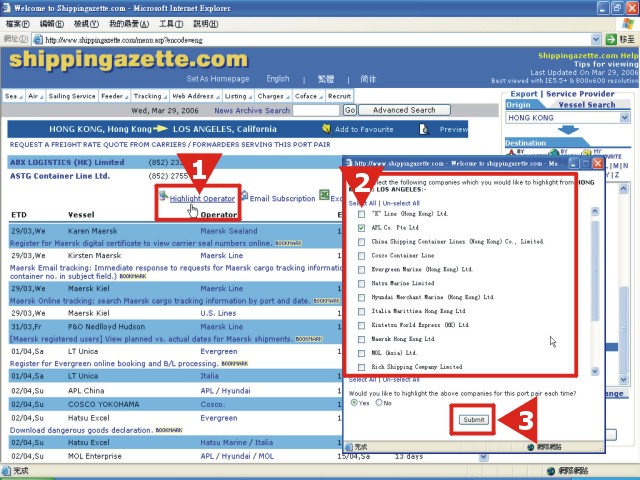Open the address bar URL dropdown arrow
Screen dimensions: 640x480
tap(596, 40)
